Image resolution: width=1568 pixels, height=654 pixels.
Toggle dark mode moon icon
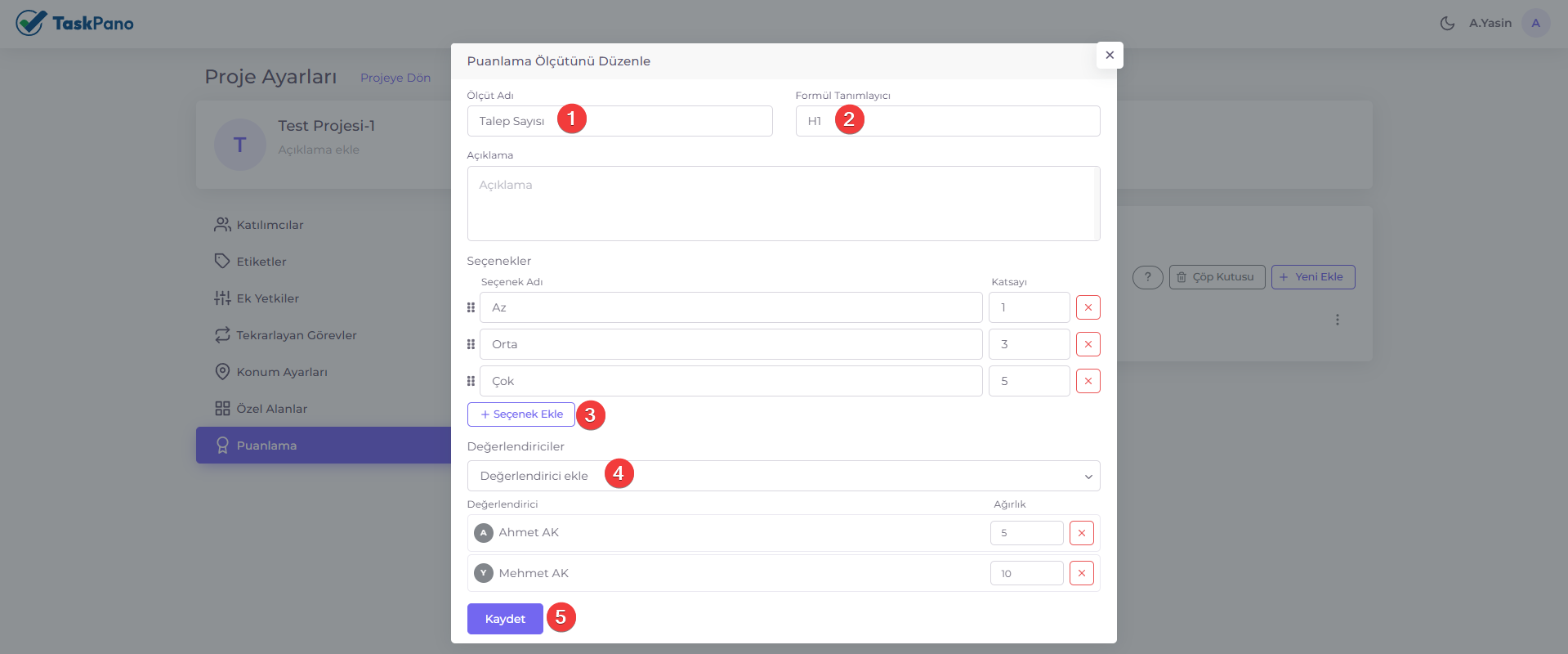(x=1447, y=23)
